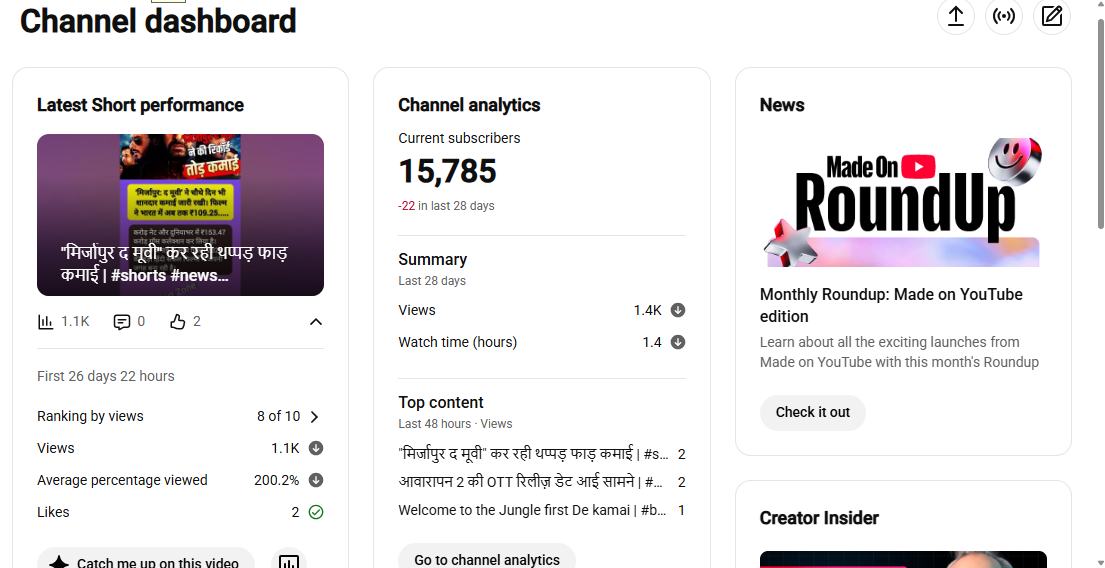The height and width of the screenshot is (568, 1105).
Task: Click the 200.2% average percentage value
Action: coord(276,480)
